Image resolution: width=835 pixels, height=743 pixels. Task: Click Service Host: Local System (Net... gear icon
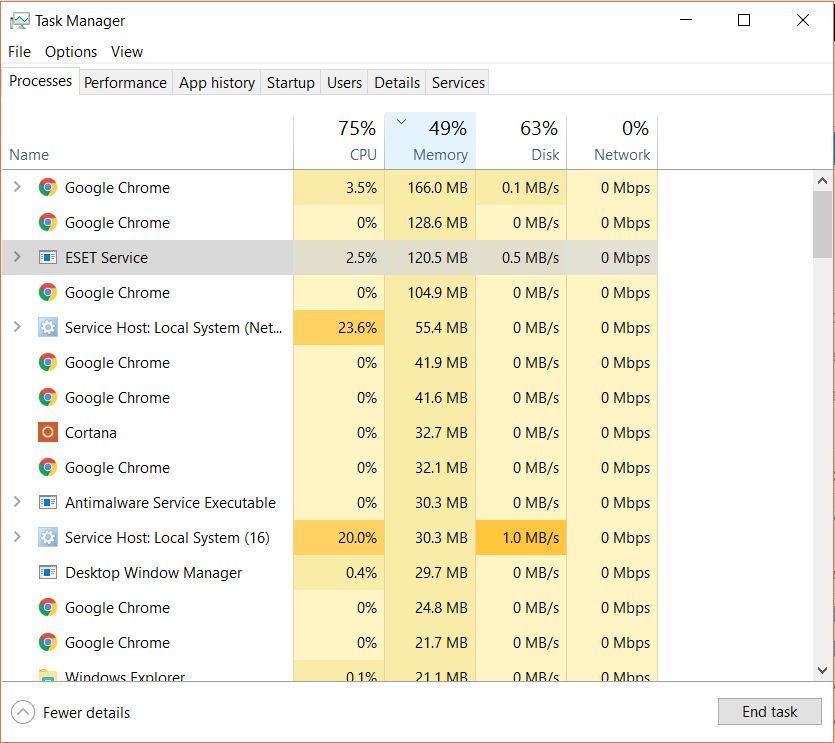pos(48,328)
